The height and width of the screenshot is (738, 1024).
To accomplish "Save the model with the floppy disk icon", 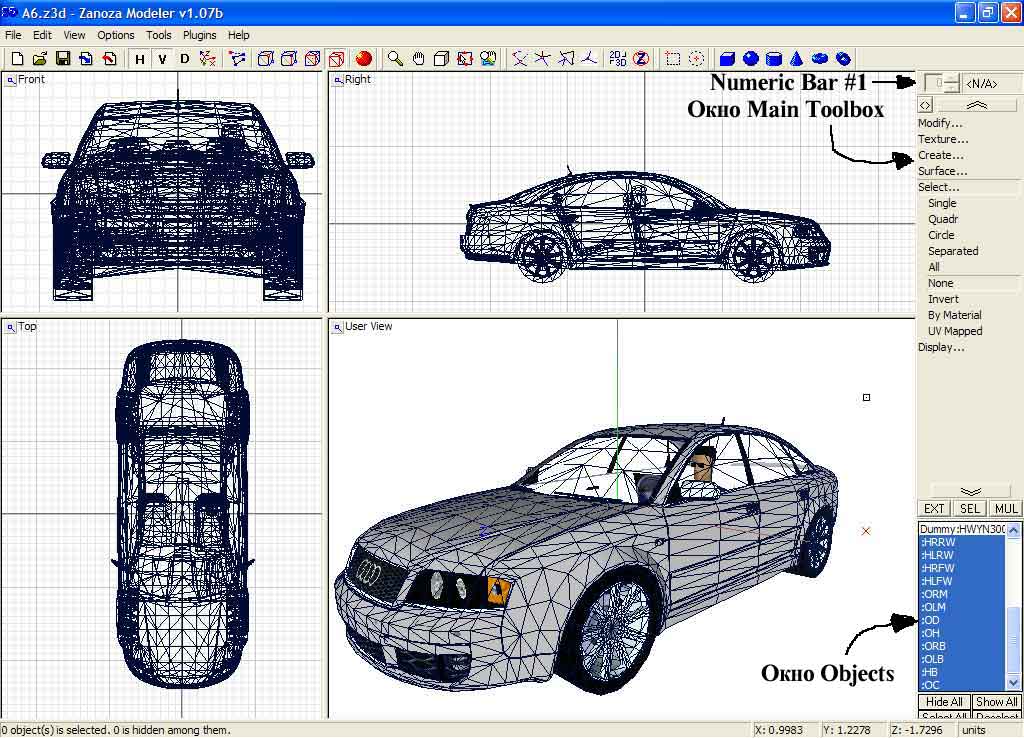I will pos(63,59).
